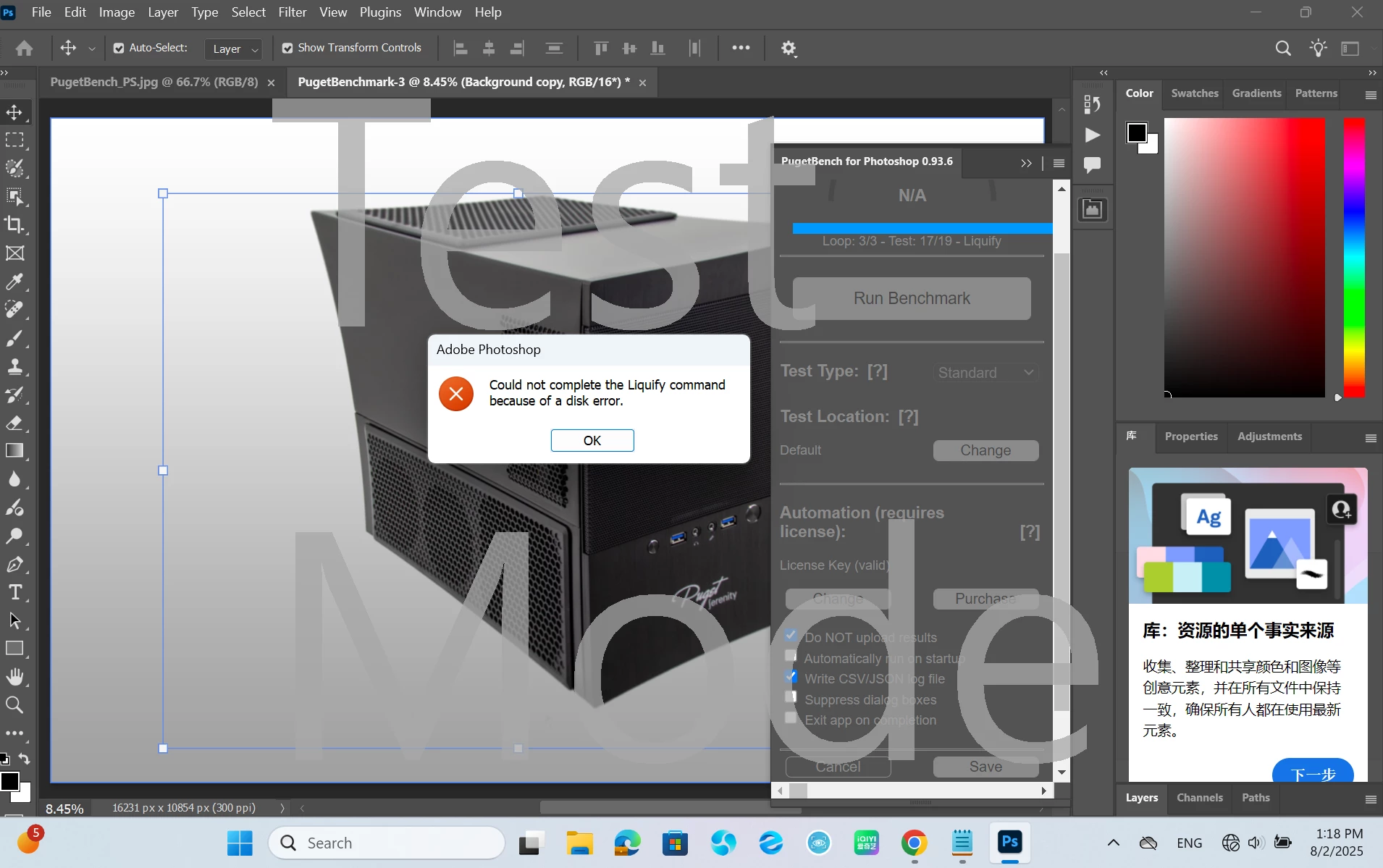Click the foreground color swatch in Color panel
Image resolution: width=1383 pixels, height=868 pixels.
click(1136, 132)
